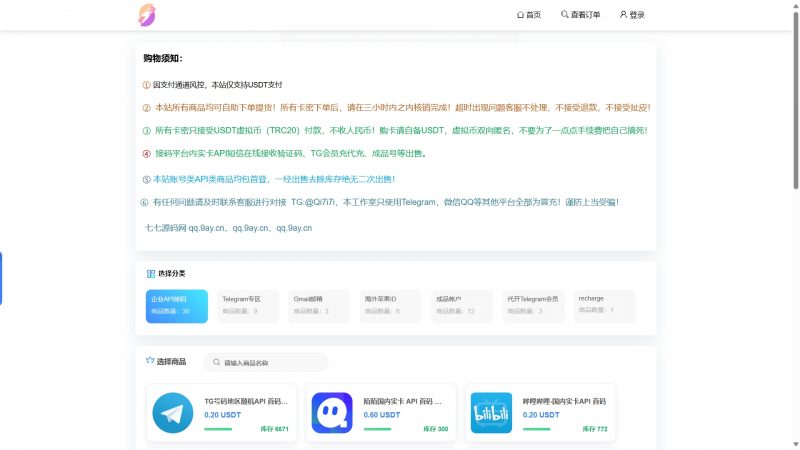
Task: Go to 首页 home page
Action: coord(529,15)
